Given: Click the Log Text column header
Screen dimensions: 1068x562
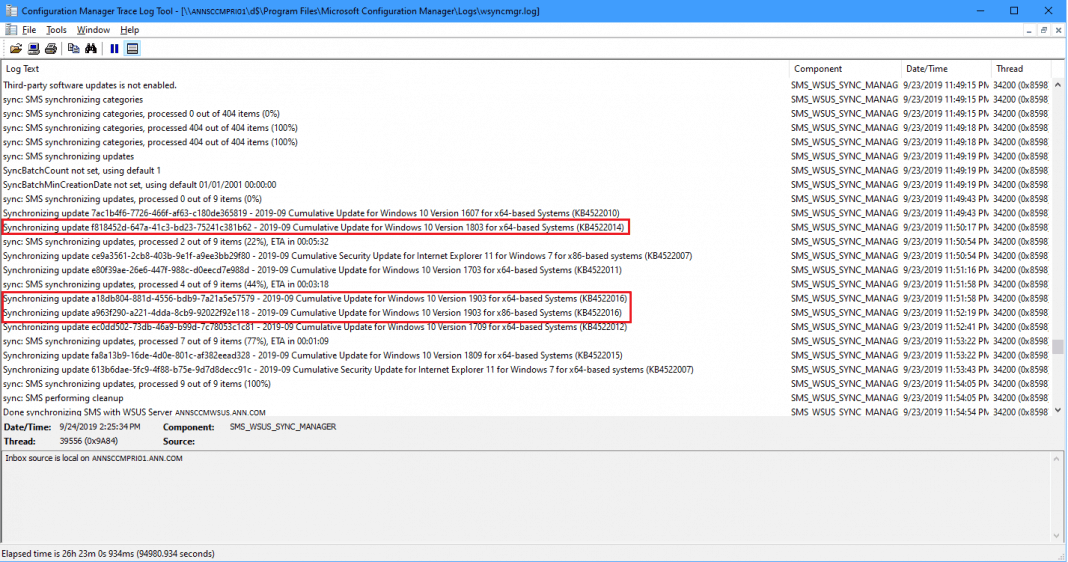Looking at the screenshot, I should point(395,69).
